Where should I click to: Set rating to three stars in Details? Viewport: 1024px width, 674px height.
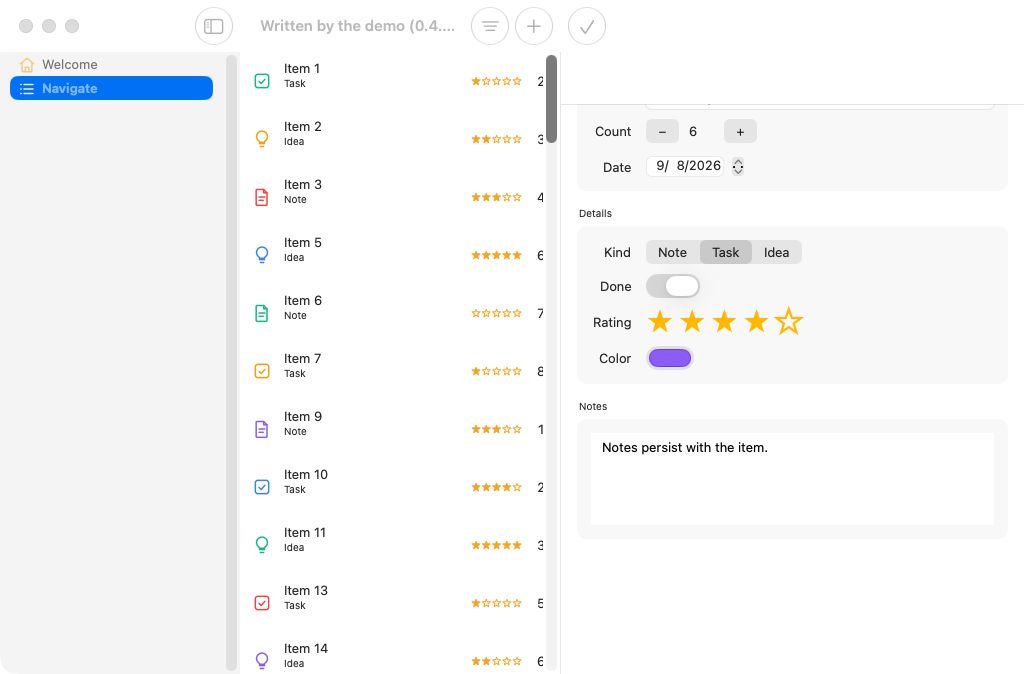tap(724, 321)
